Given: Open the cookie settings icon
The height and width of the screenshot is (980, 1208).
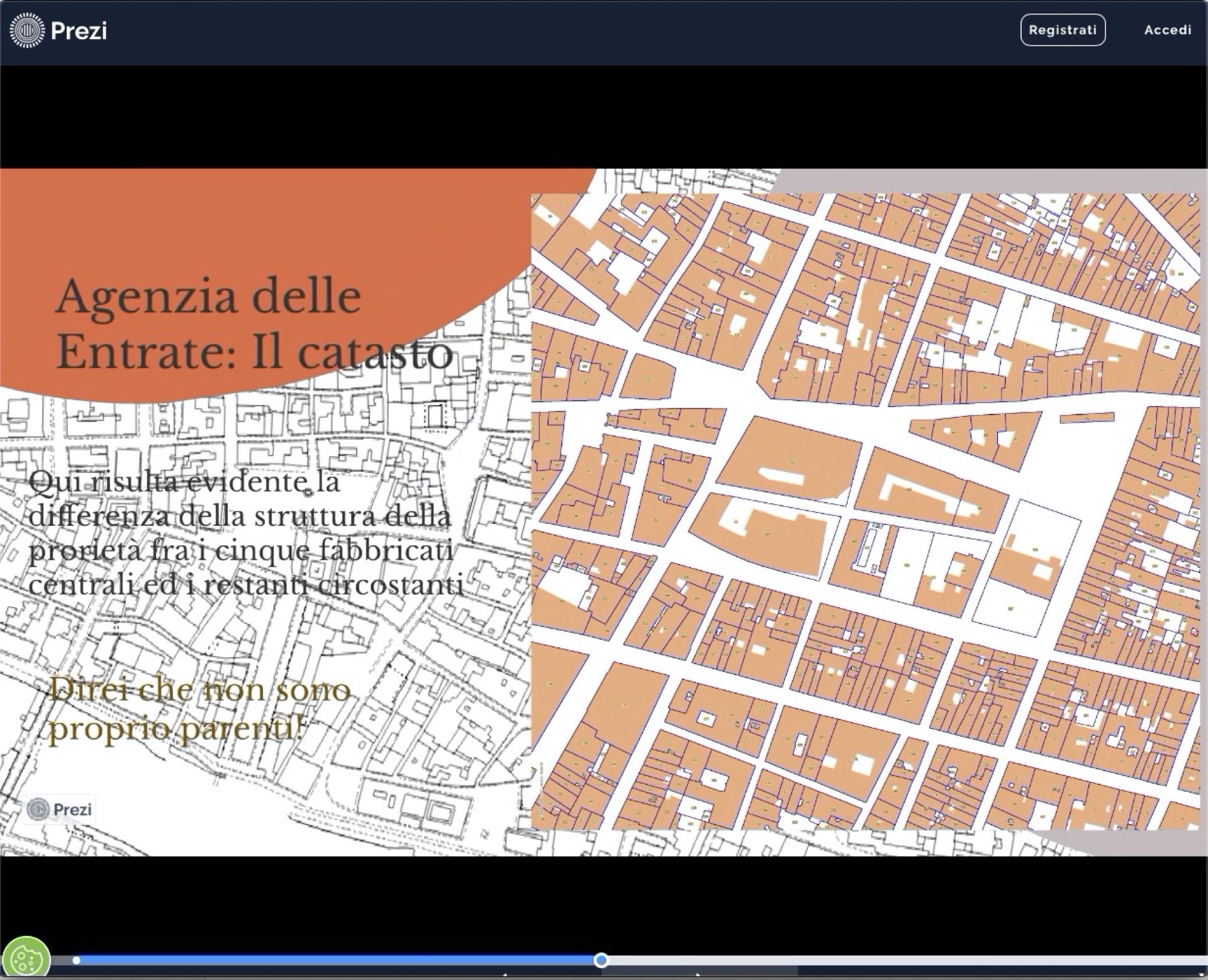Looking at the screenshot, I should click(x=25, y=959).
